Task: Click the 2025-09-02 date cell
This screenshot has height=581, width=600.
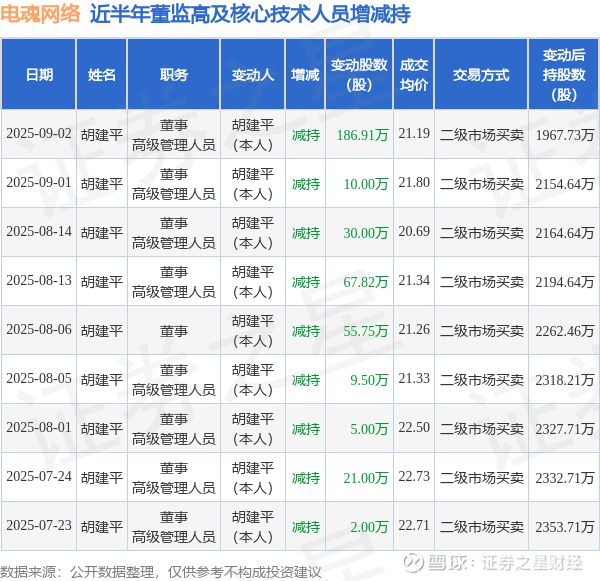Action: (x=39, y=134)
